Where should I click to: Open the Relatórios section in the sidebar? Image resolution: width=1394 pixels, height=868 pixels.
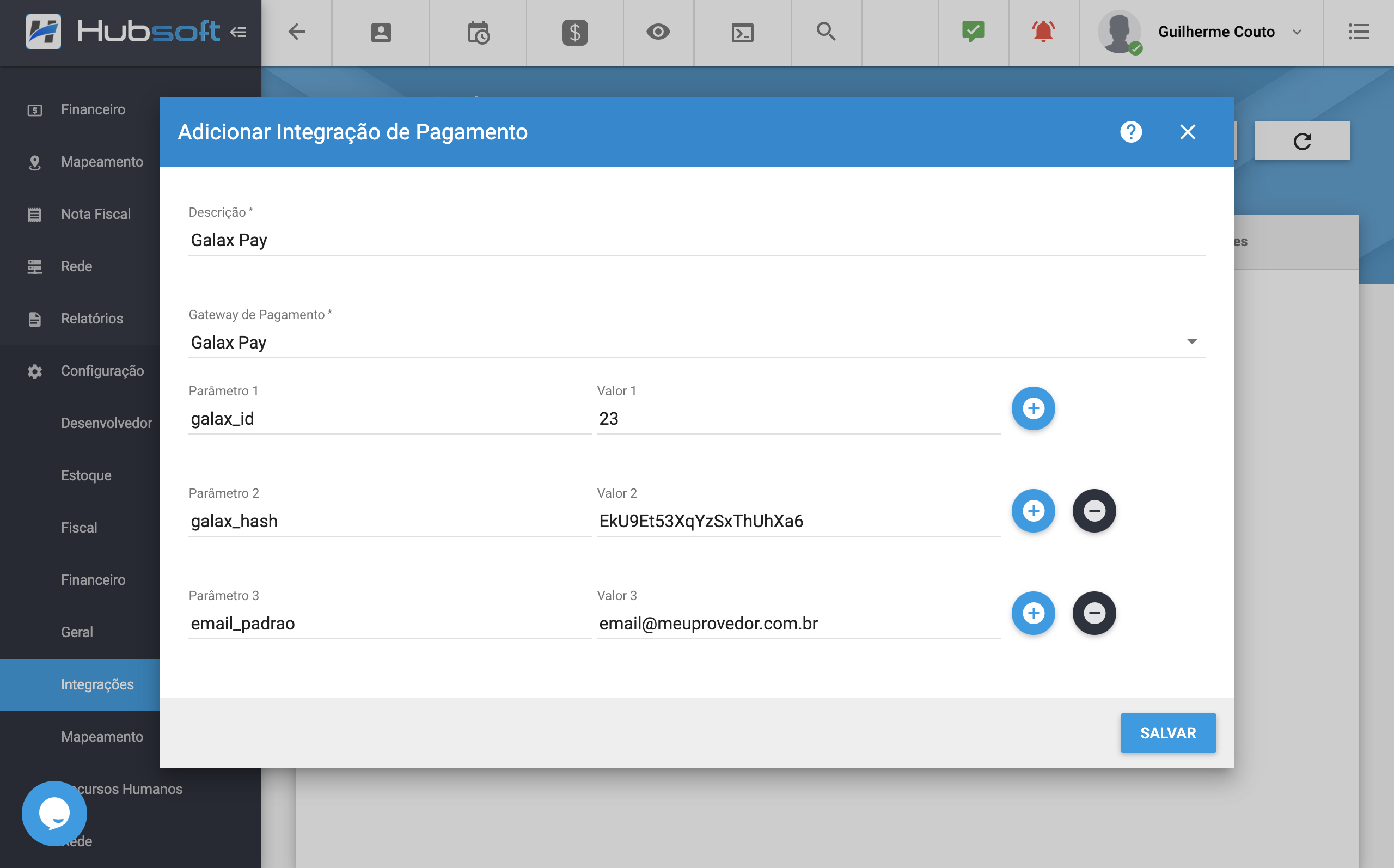pyautogui.click(x=91, y=318)
